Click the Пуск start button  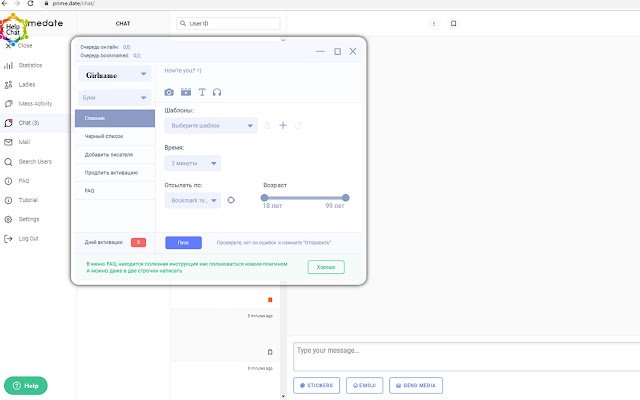(x=183, y=242)
